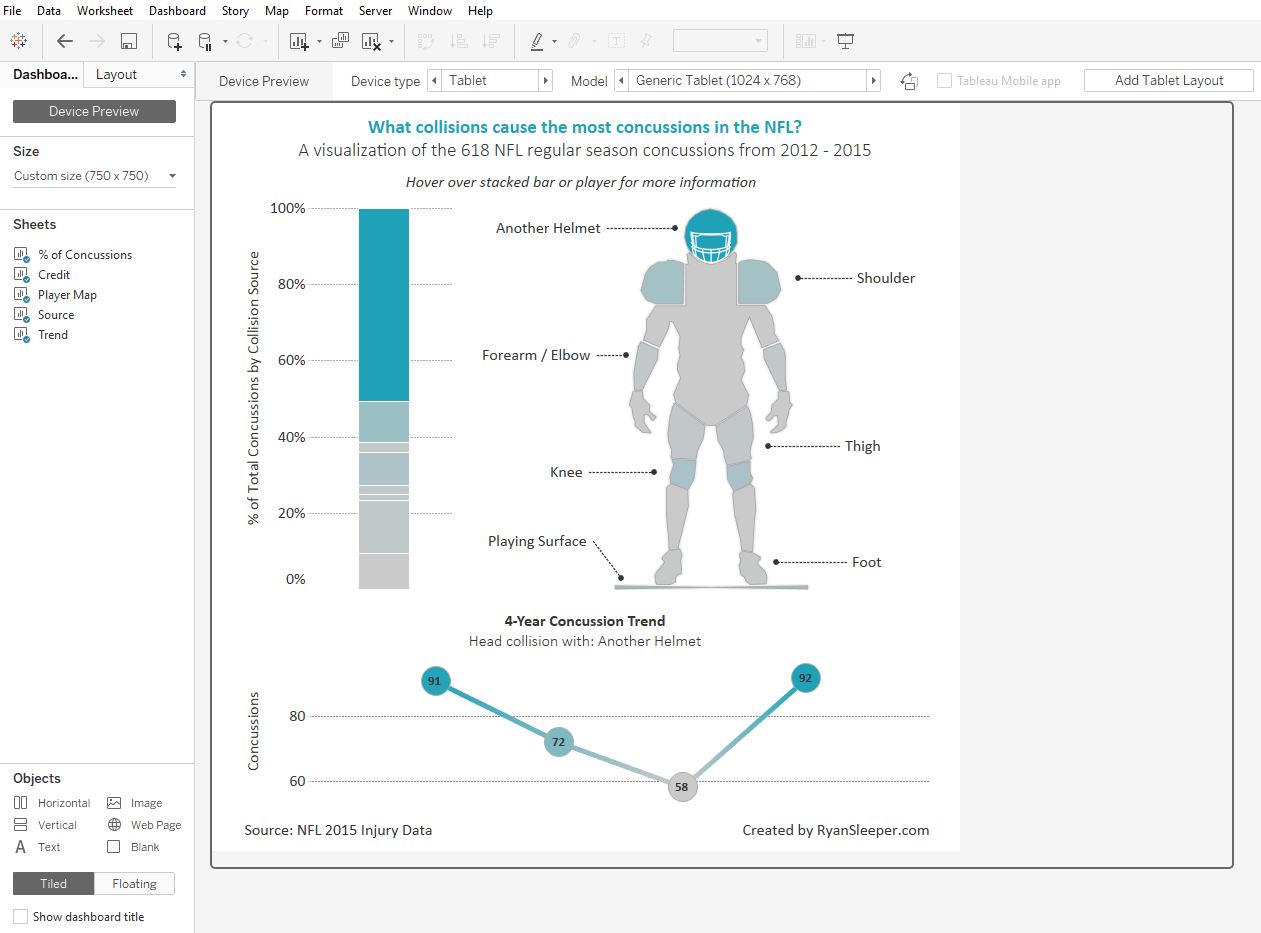The image size is (1261, 933).
Task: Add the Image object
Action: (x=134, y=803)
